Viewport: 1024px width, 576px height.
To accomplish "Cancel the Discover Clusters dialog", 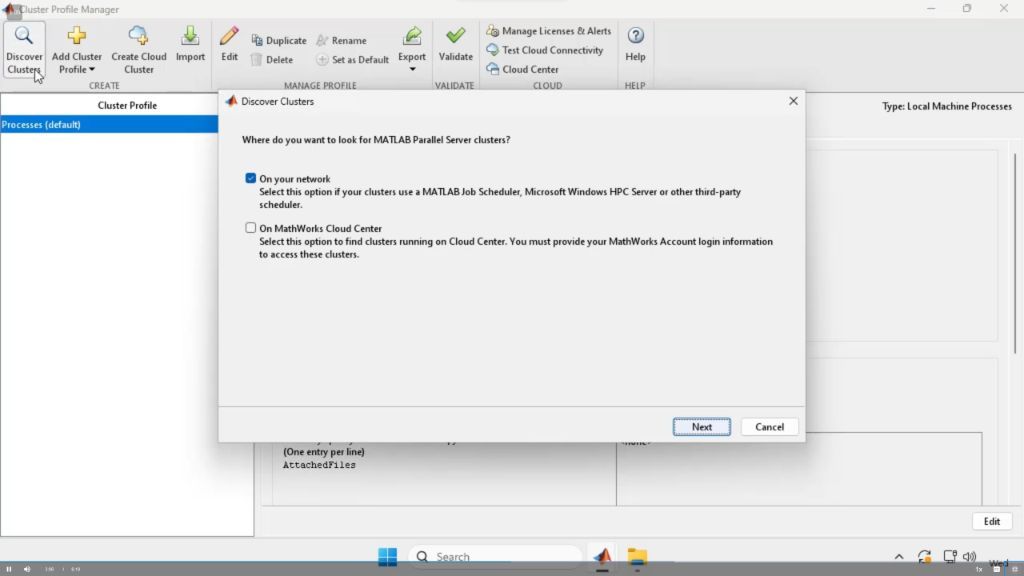I will tap(768, 426).
